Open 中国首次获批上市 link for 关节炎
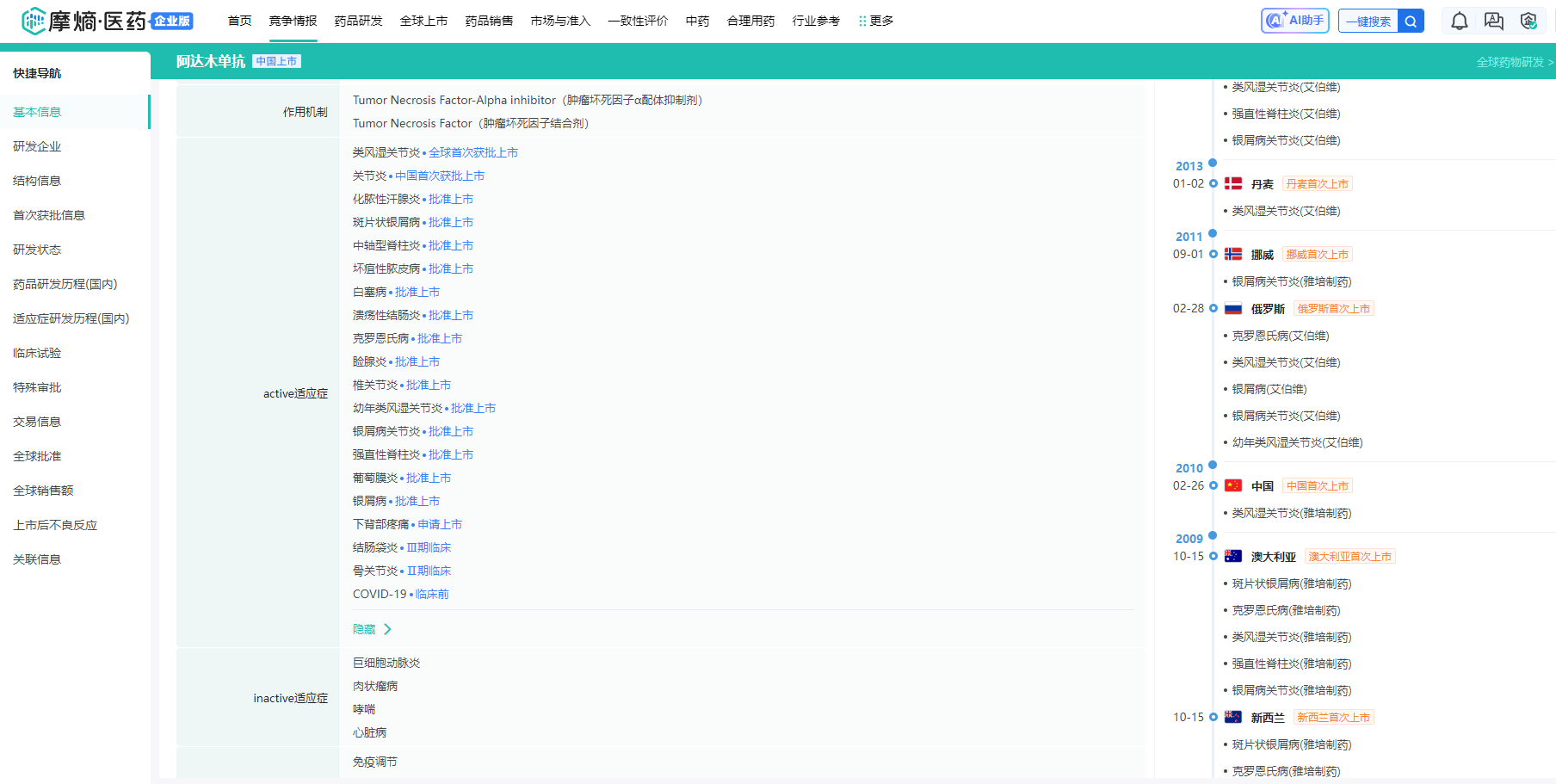 440,176
